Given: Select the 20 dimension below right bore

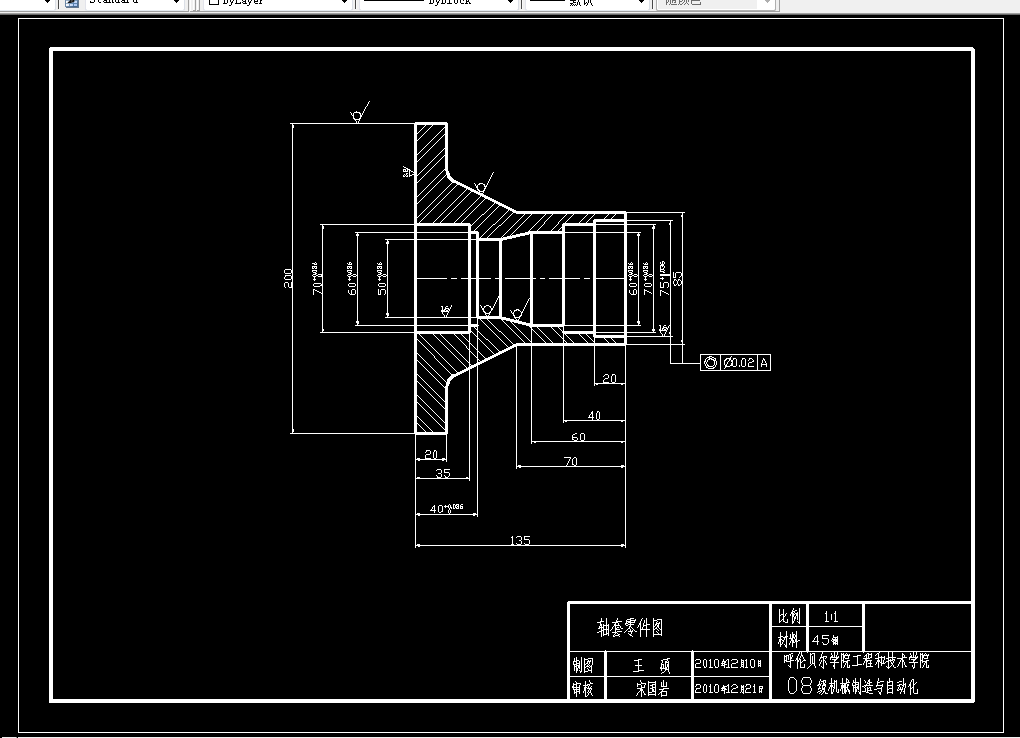Looking at the screenshot, I should point(610,378).
